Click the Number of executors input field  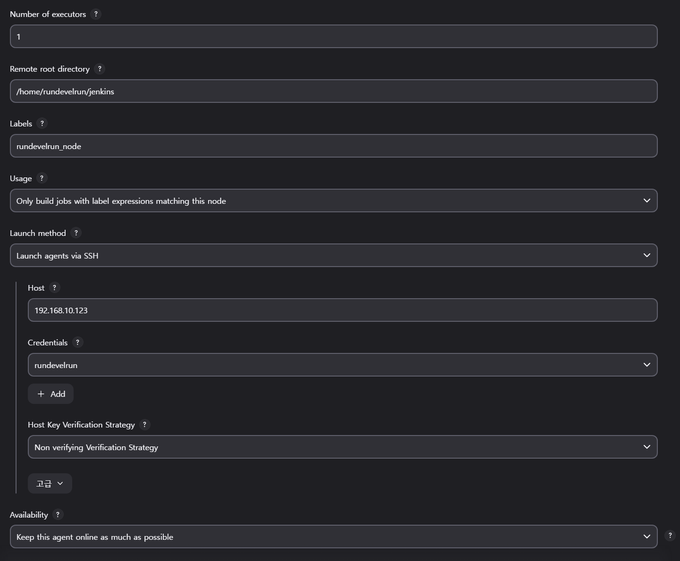(x=333, y=37)
